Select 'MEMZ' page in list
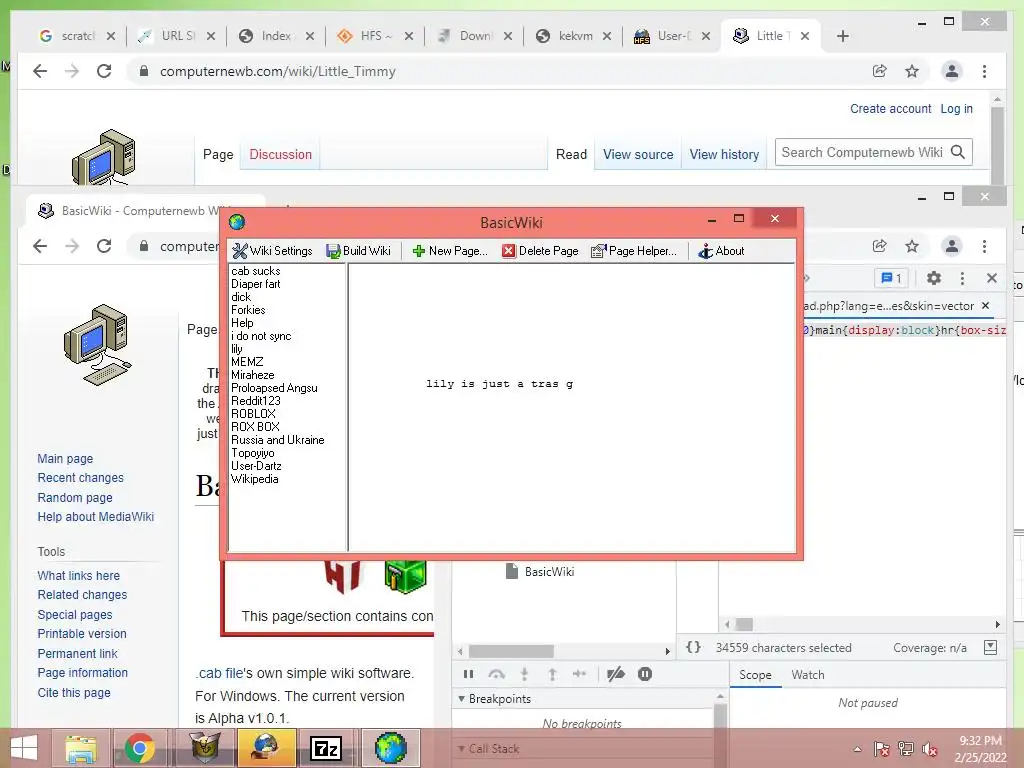1024x768 pixels. (x=247, y=362)
